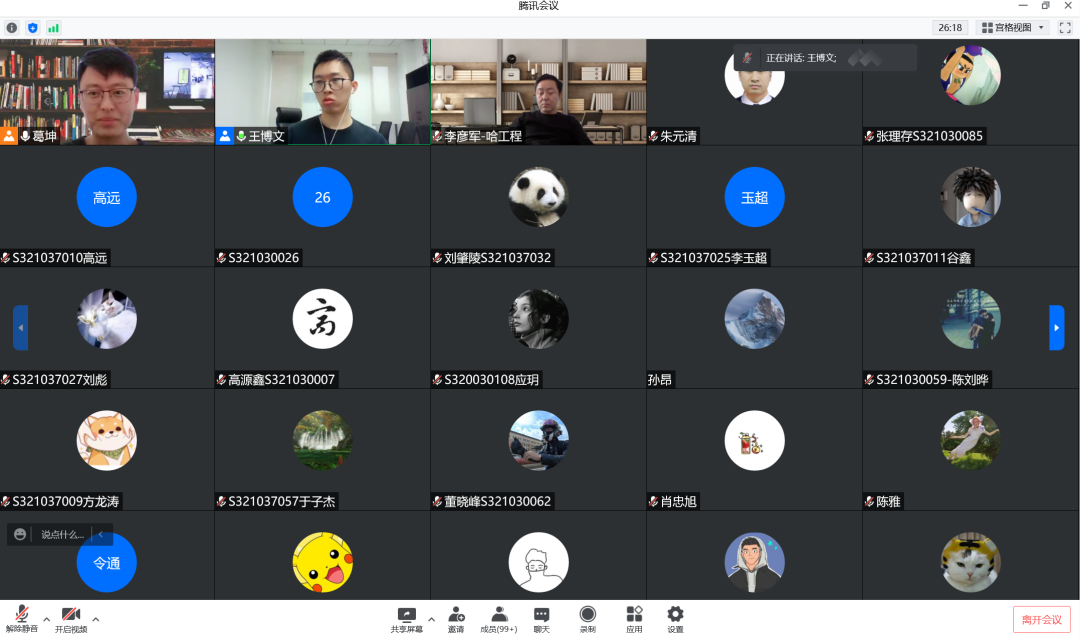Enter full screen mode

tap(1065, 28)
